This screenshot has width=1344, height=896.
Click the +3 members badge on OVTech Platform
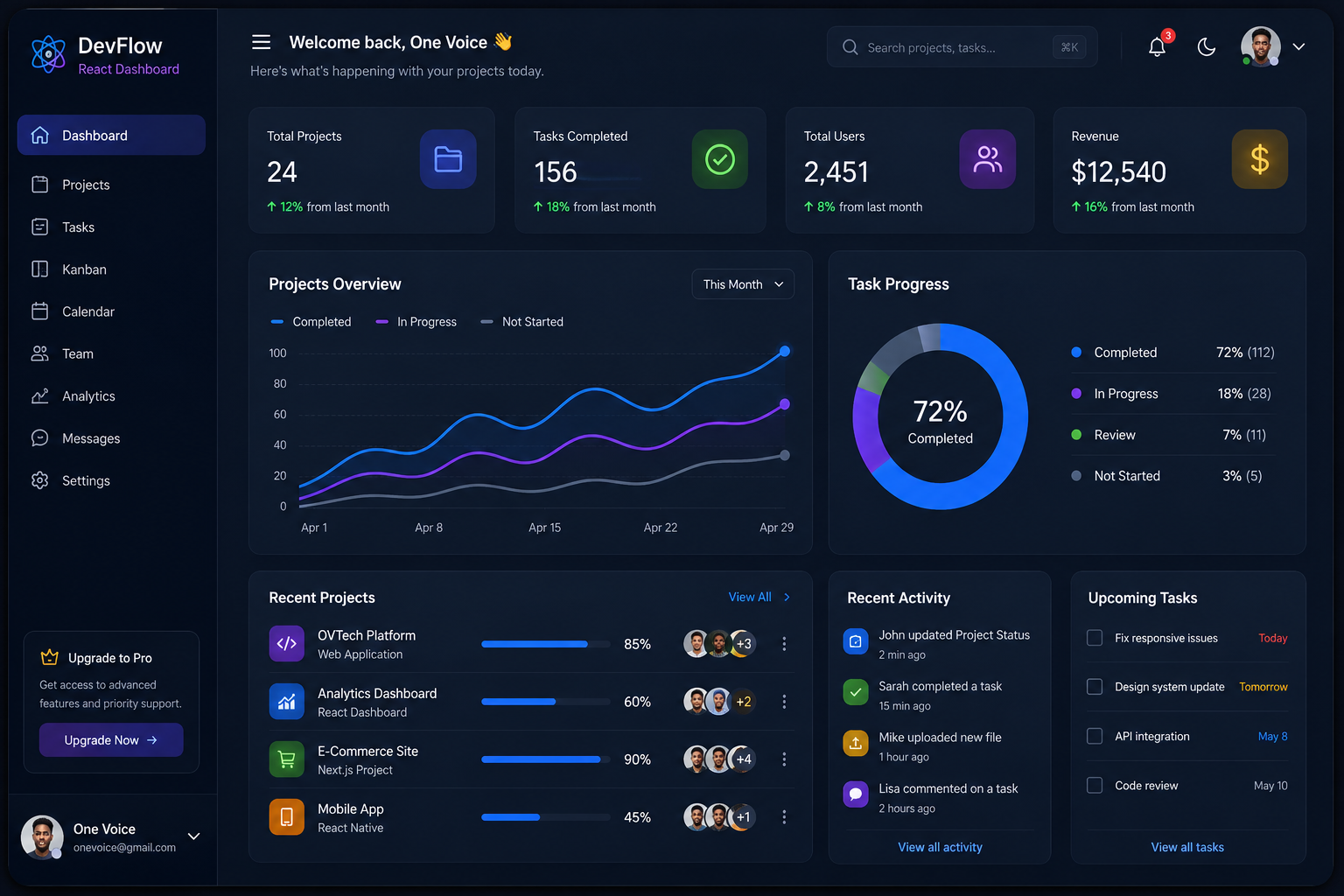pyautogui.click(x=744, y=644)
